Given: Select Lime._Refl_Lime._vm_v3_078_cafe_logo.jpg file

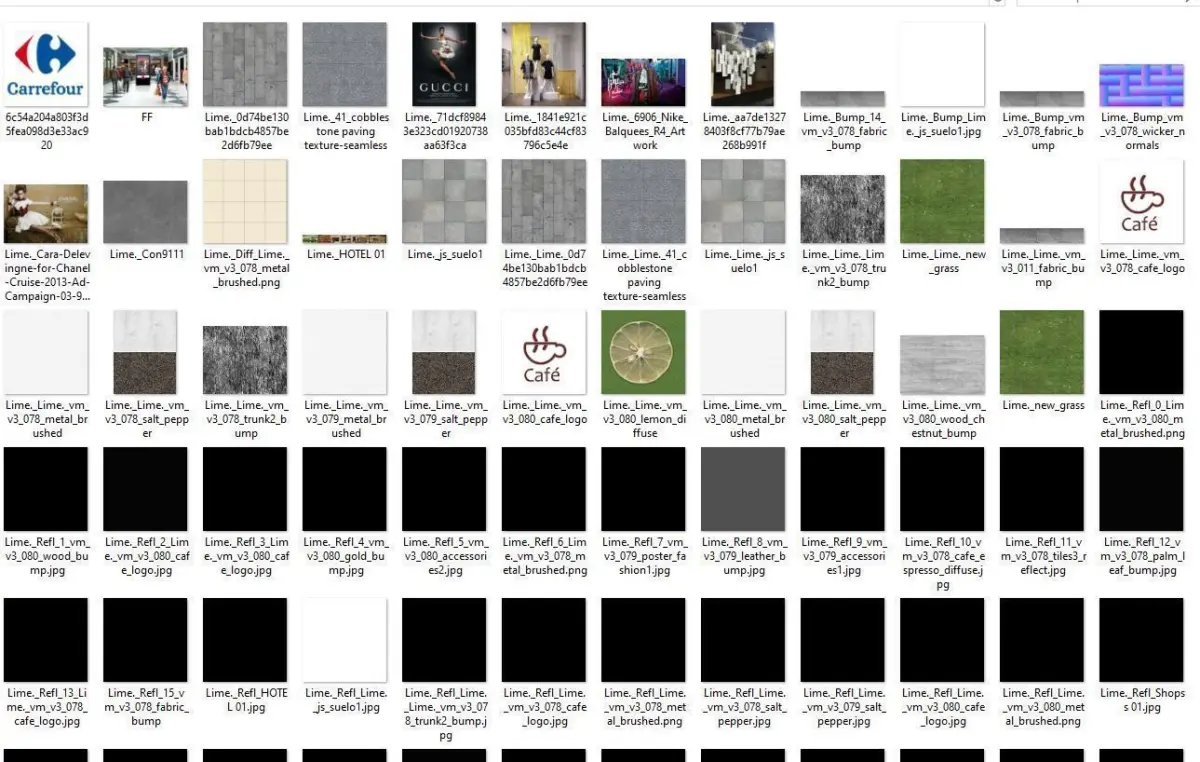Looking at the screenshot, I should [544, 640].
